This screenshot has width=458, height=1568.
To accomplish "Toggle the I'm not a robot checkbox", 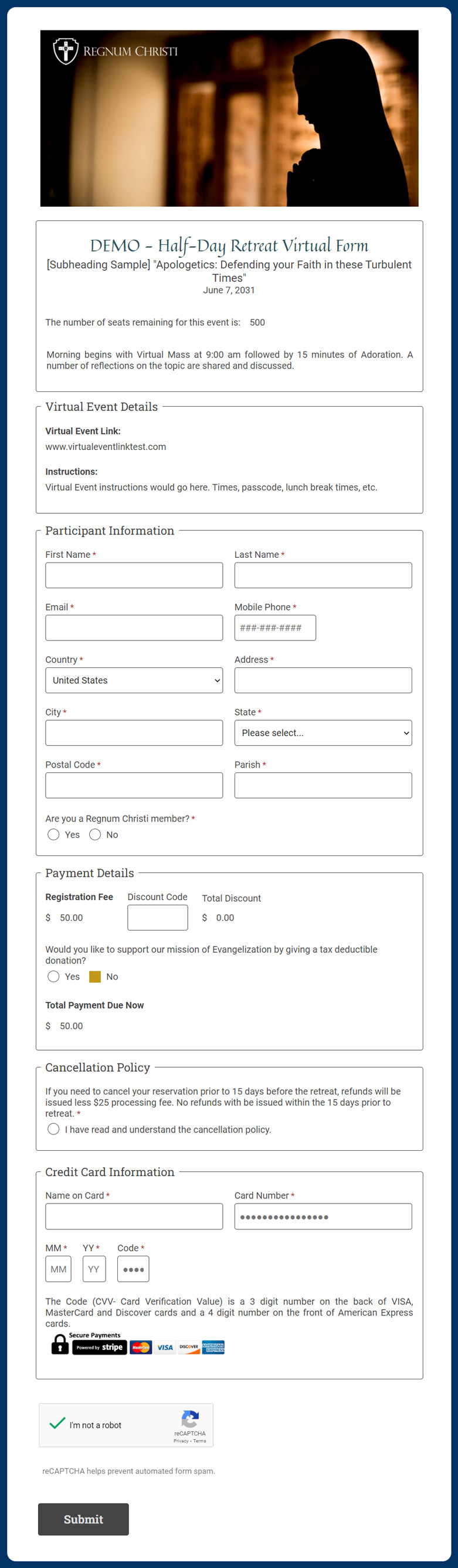I will point(58,1423).
